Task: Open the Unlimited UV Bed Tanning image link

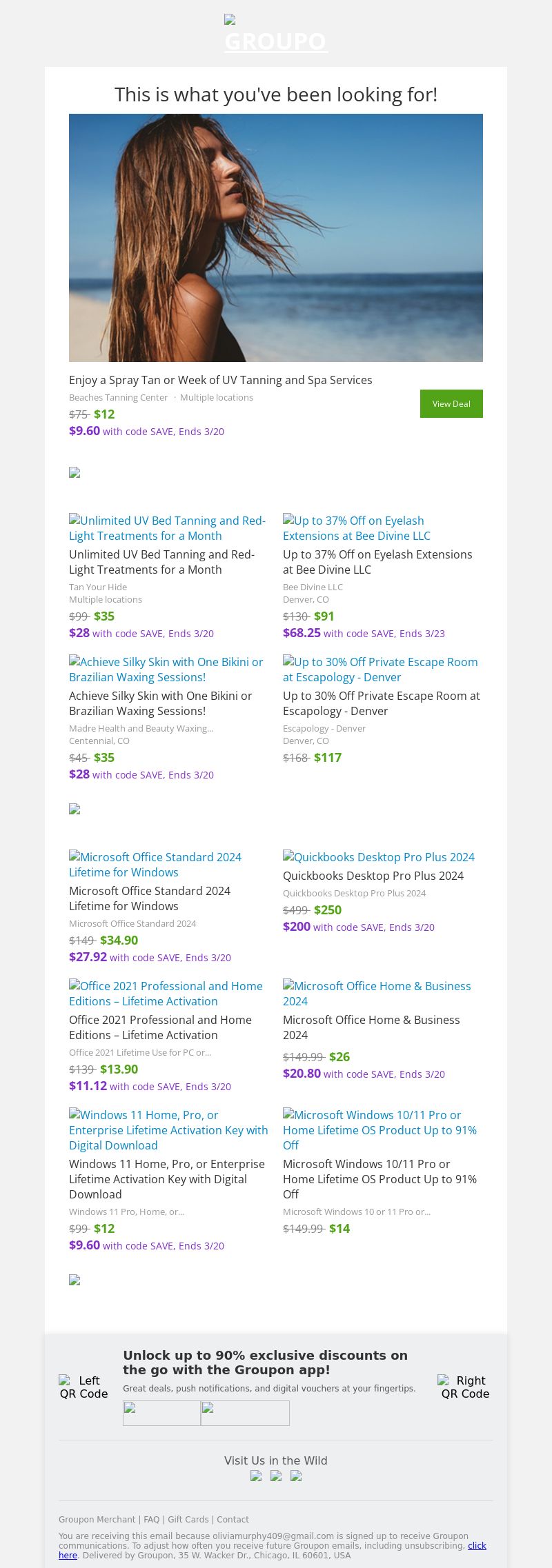Action: [167, 528]
